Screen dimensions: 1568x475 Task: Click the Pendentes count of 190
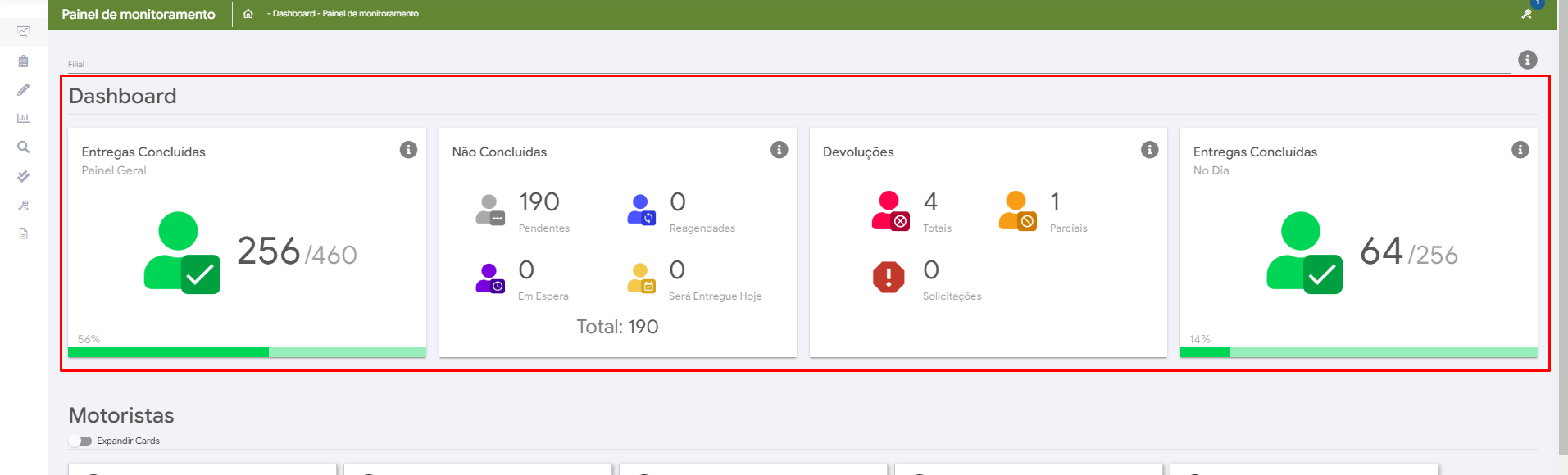(539, 202)
